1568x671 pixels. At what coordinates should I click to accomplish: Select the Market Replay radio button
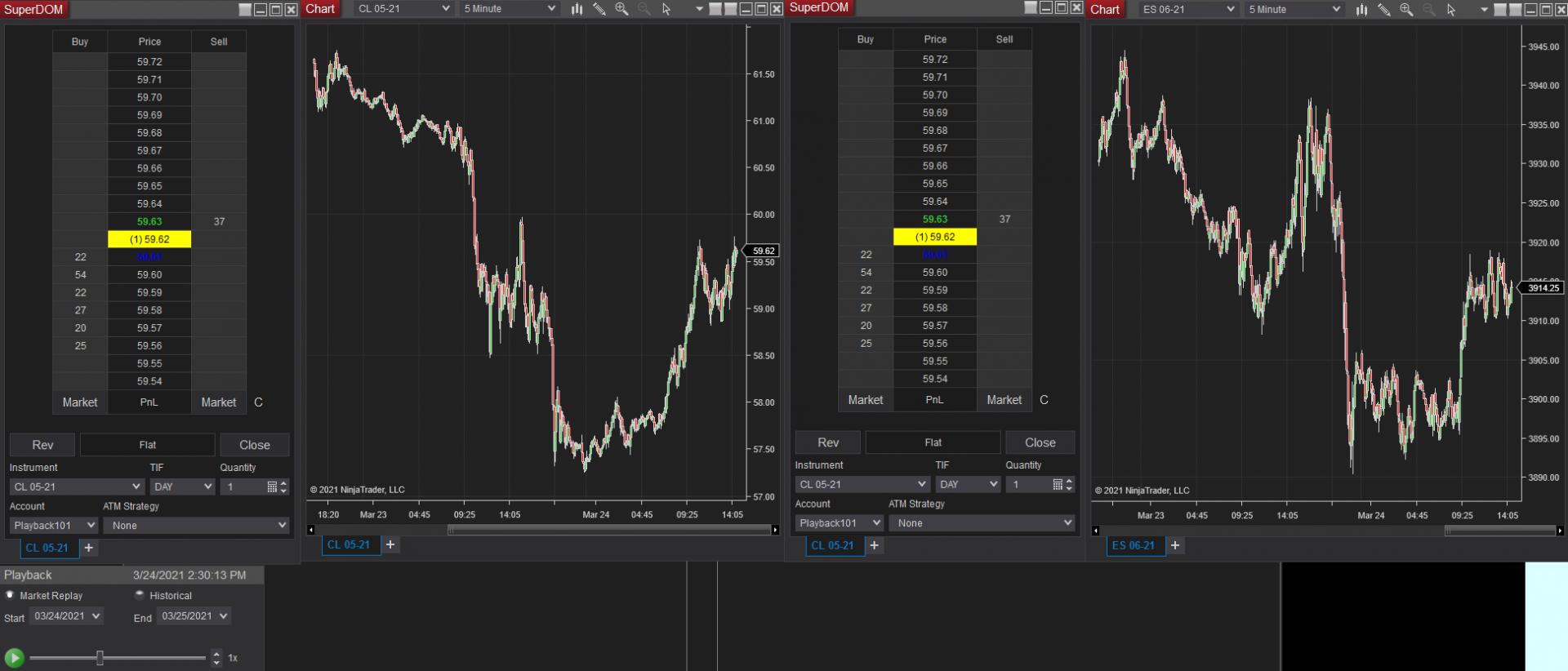(x=10, y=595)
